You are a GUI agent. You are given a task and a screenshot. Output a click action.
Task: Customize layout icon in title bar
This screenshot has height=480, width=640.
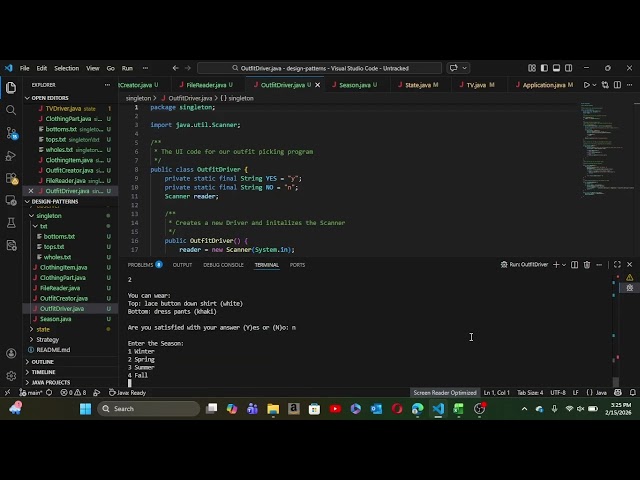(531, 68)
